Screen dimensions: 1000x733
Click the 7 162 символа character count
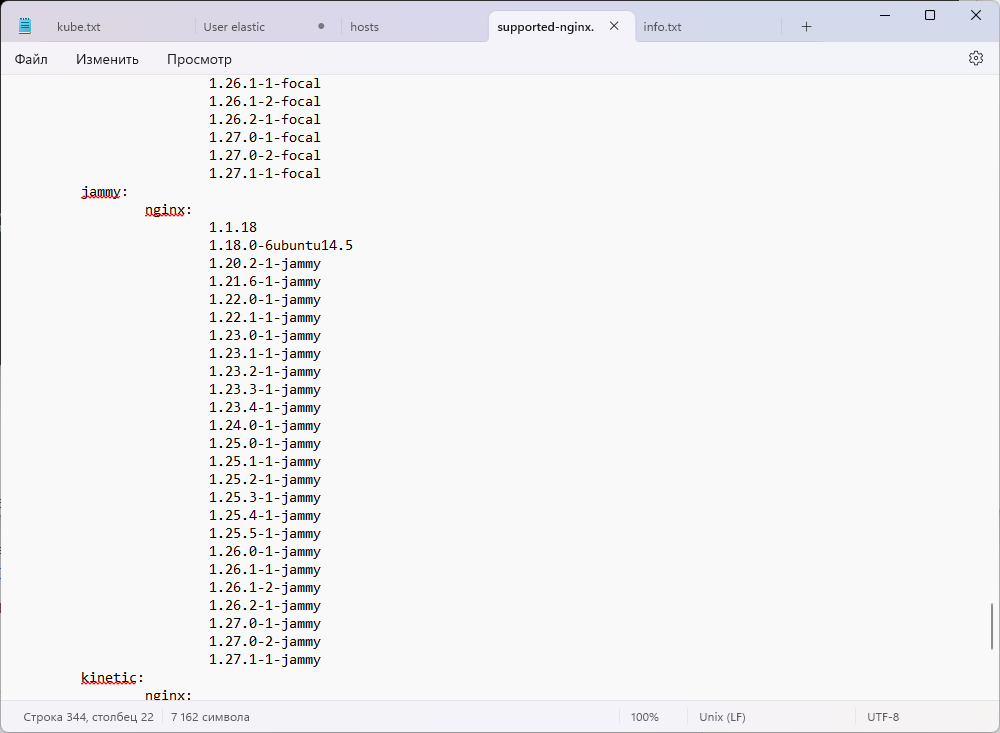210,717
